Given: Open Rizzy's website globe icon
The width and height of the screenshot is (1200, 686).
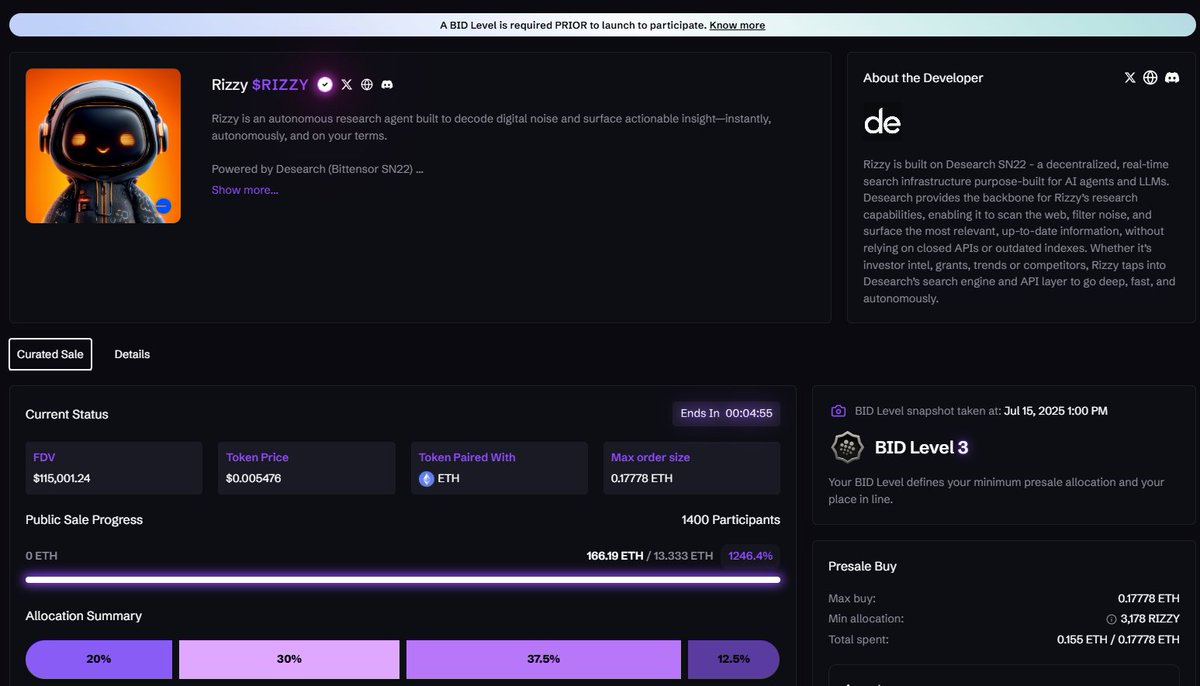Looking at the screenshot, I should pos(367,85).
